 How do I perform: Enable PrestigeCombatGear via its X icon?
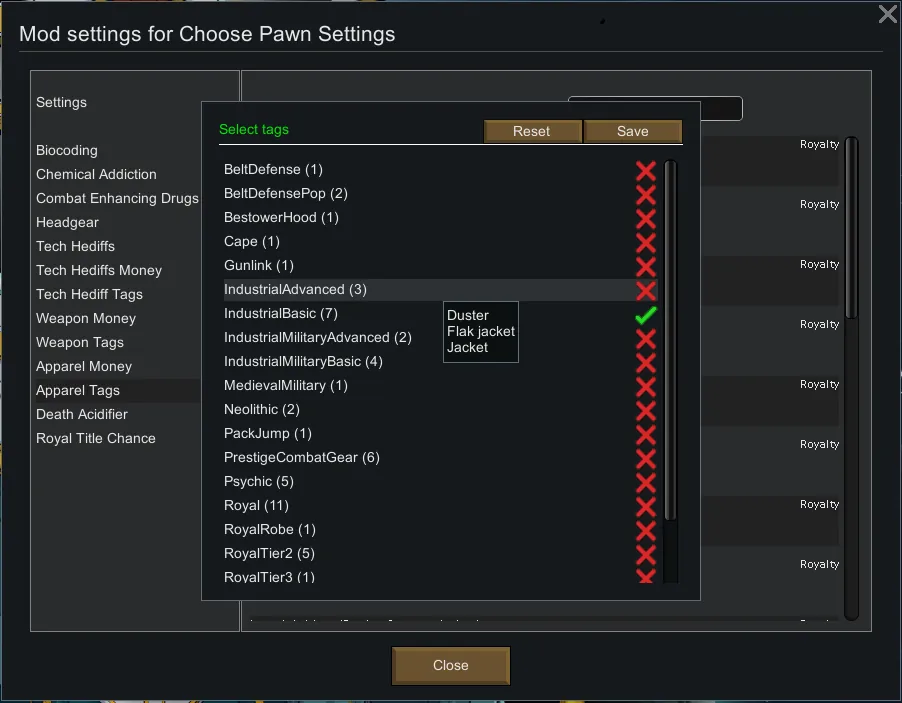pyautogui.click(x=646, y=458)
